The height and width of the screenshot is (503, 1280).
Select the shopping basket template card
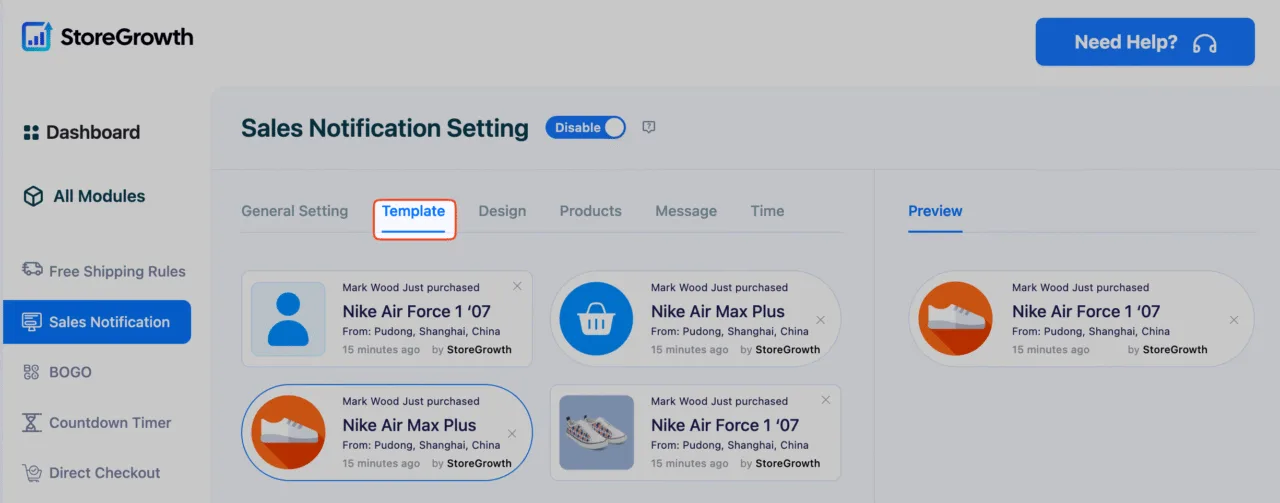tap(696, 319)
